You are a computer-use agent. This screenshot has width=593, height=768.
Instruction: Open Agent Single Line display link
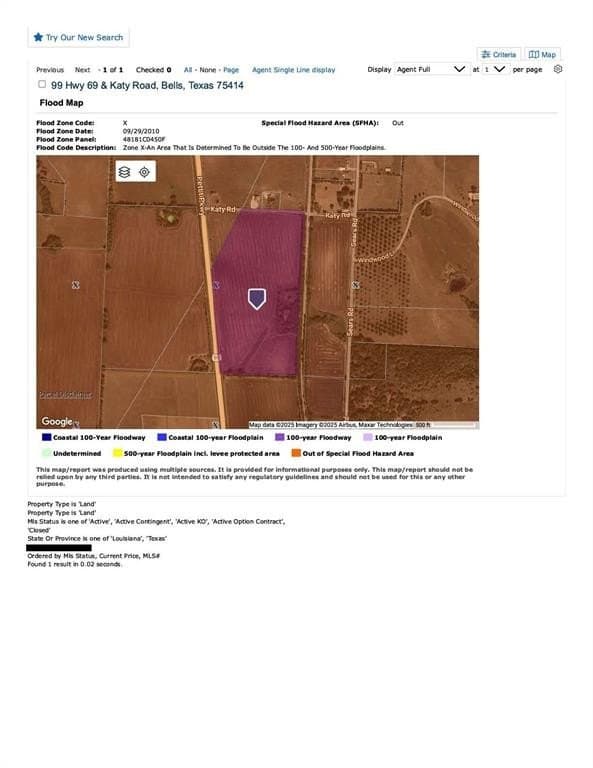coord(294,70)
